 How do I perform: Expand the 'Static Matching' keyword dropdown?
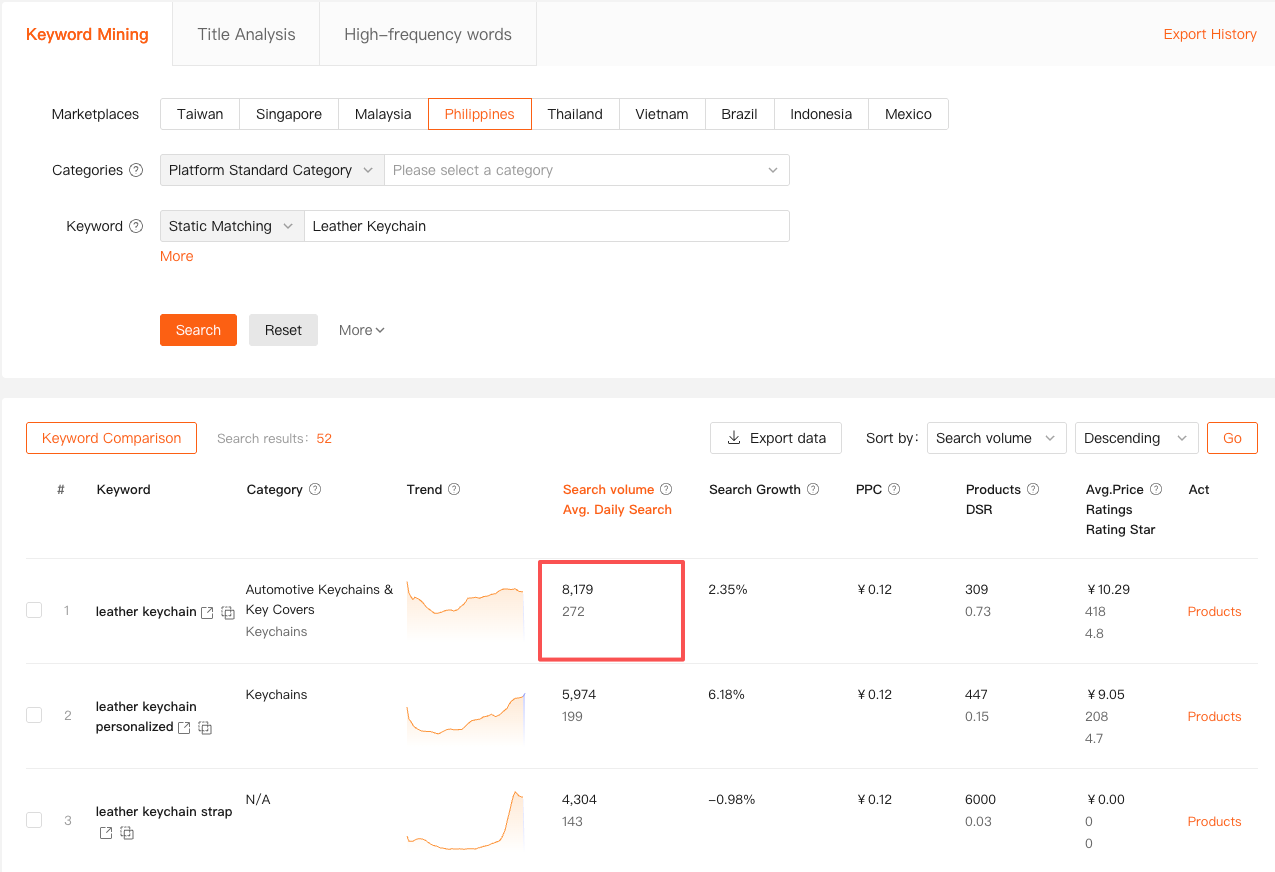tap(231, 226)
